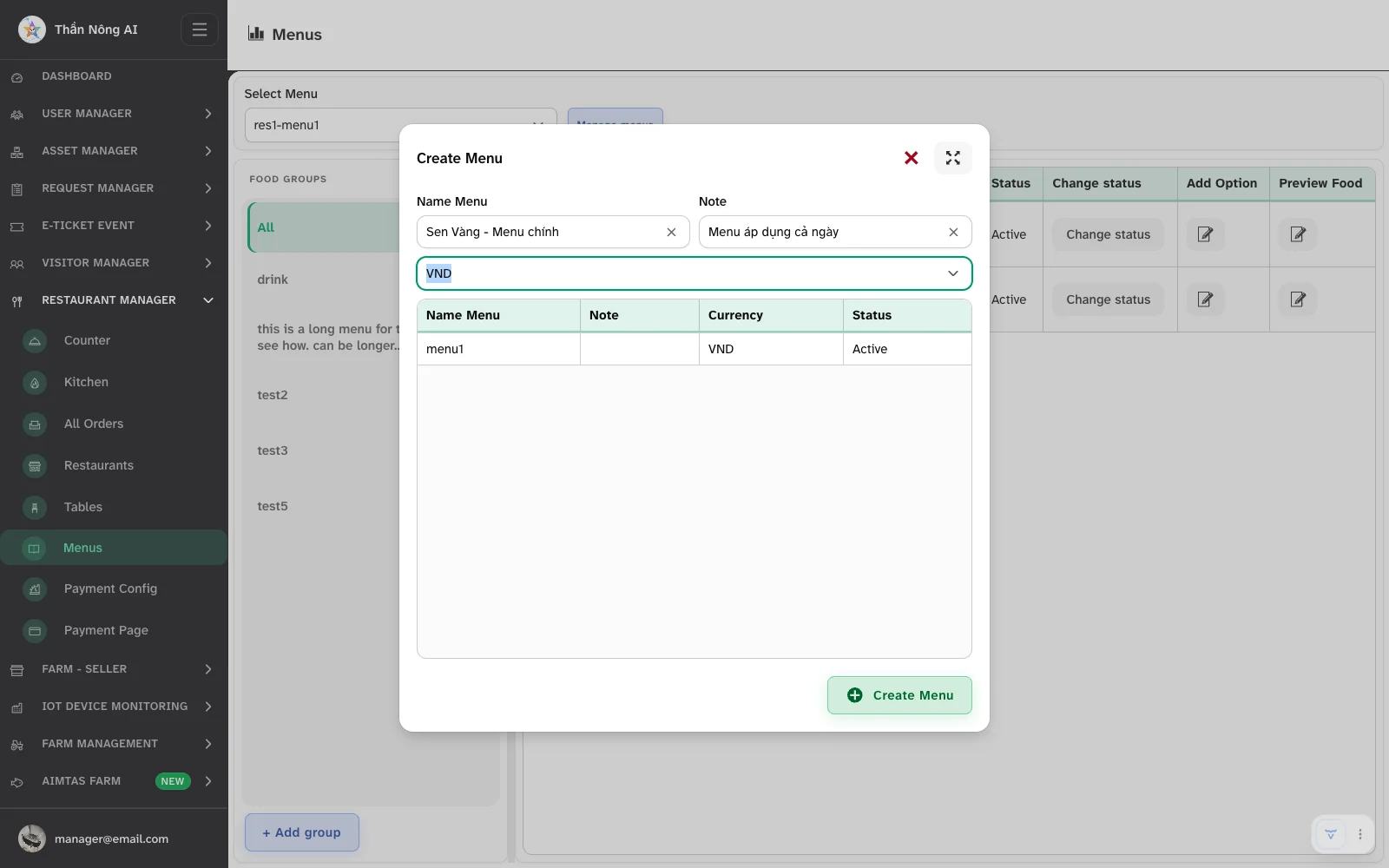Open the res1-menu1 Select Menu dropdown
The width and height of the screenshot is (1389, 868).
click(401, 125)
